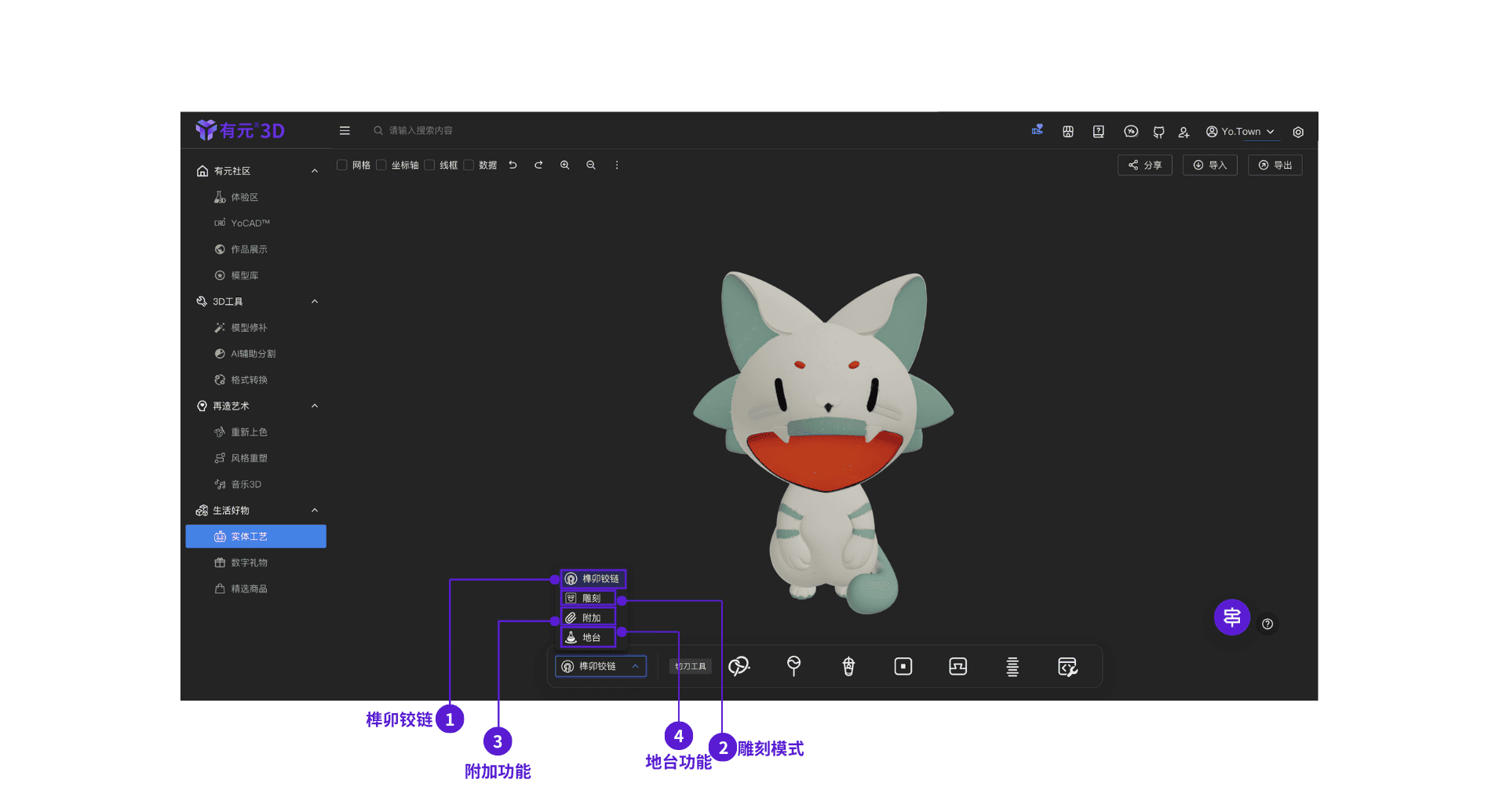
Task: Enable the 数据 data checkbox
Action: pyautogui.click(x=469, y=166)
